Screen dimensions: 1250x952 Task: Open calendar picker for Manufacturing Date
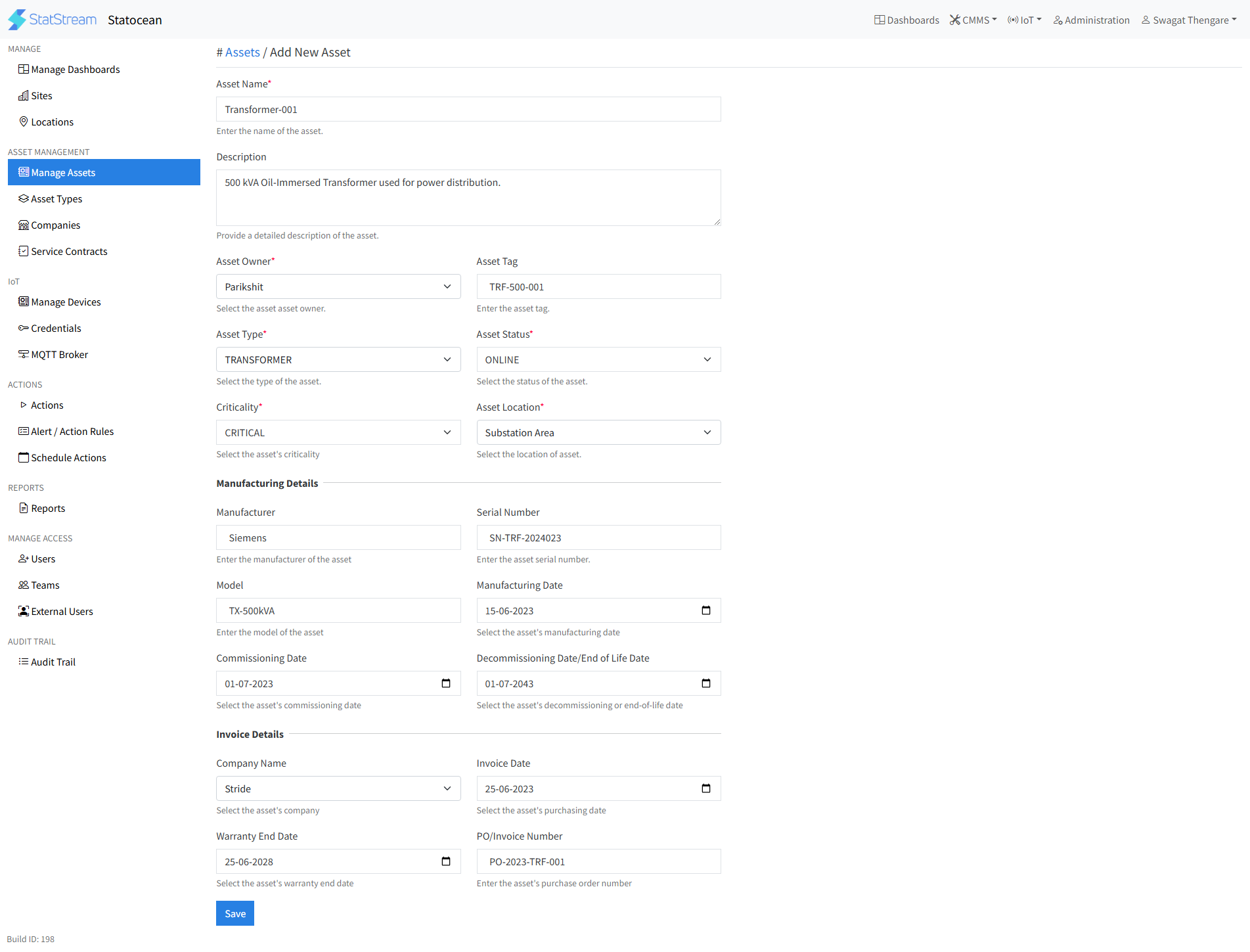click(706, 610)
